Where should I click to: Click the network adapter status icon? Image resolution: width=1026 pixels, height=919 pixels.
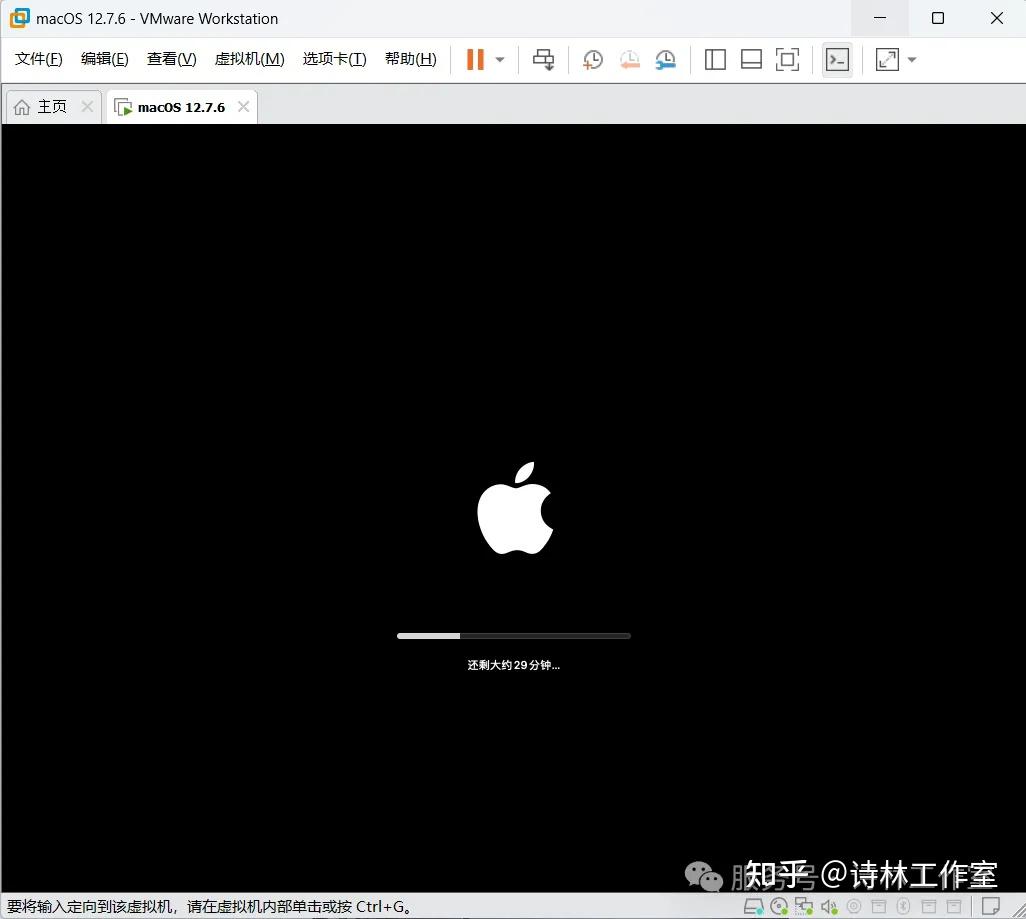point(804,907)
